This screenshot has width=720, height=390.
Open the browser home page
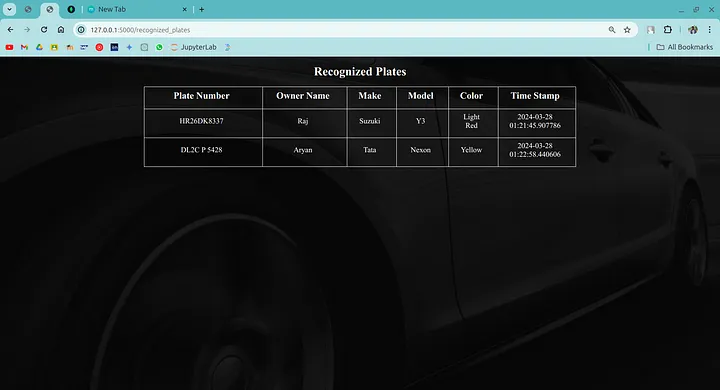coord(61,30)
